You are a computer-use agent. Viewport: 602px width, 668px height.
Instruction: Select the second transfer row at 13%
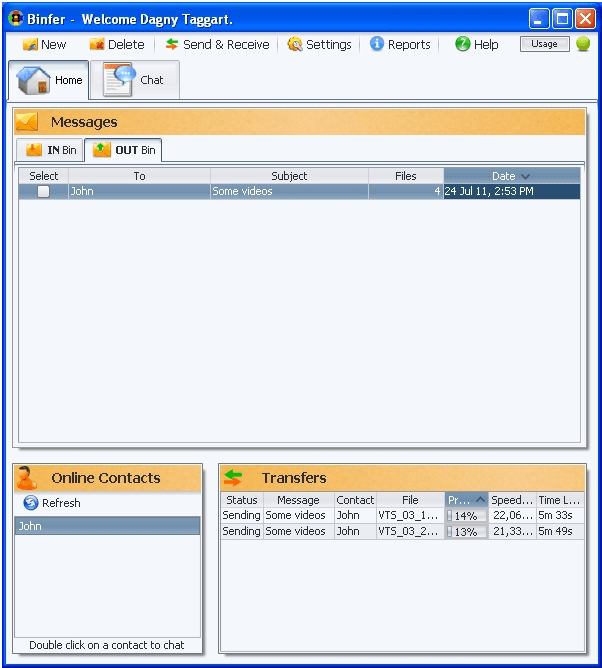coord(400,532)
